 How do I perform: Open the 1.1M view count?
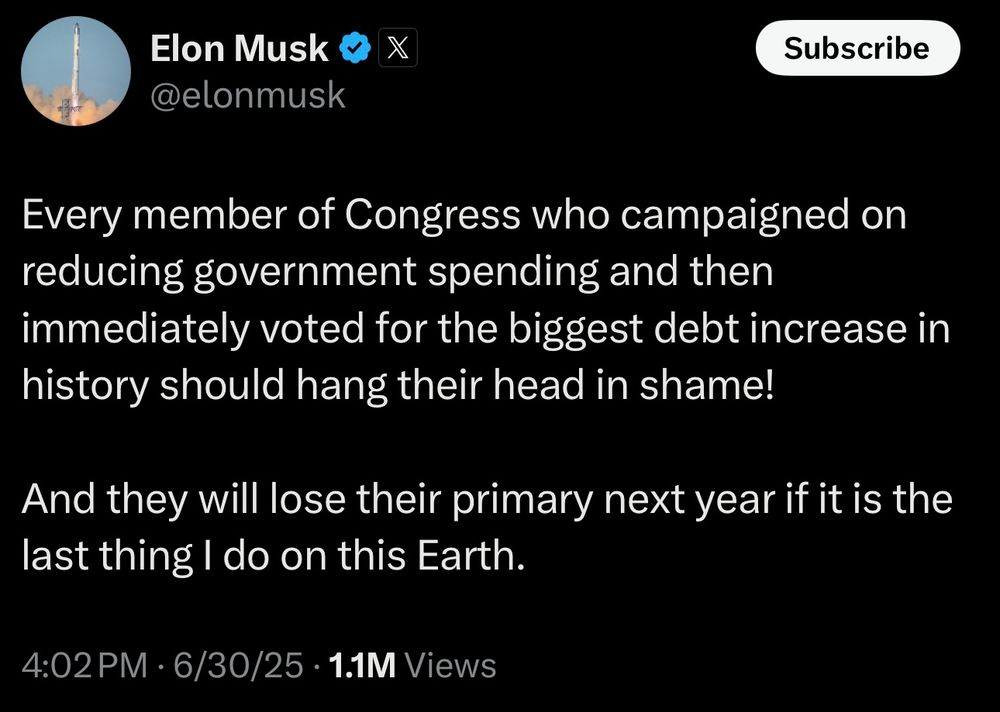point(362,665)
